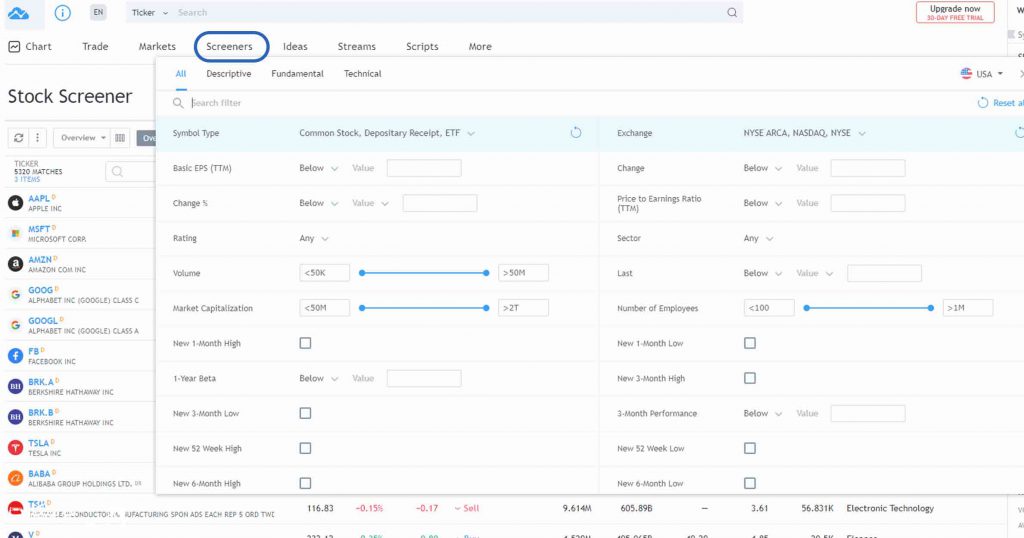Open the three-dot screener options menu
Viewport: 1024px width, 538px height.
(37, 138)
